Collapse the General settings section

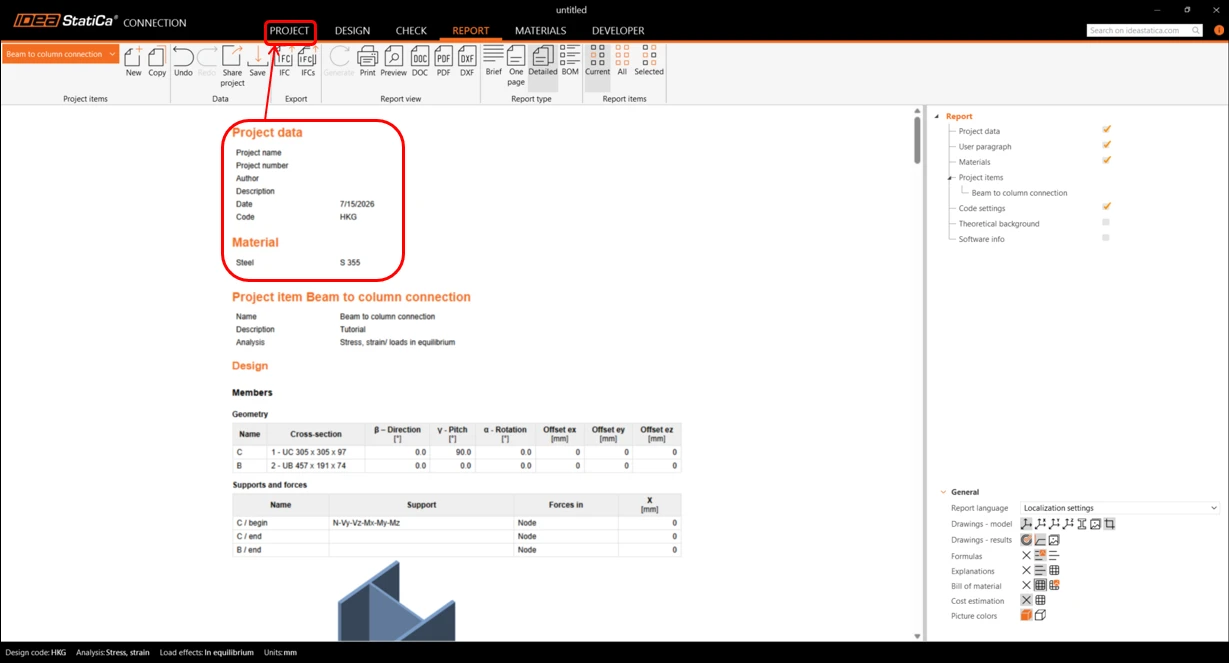tap(943, 492)
